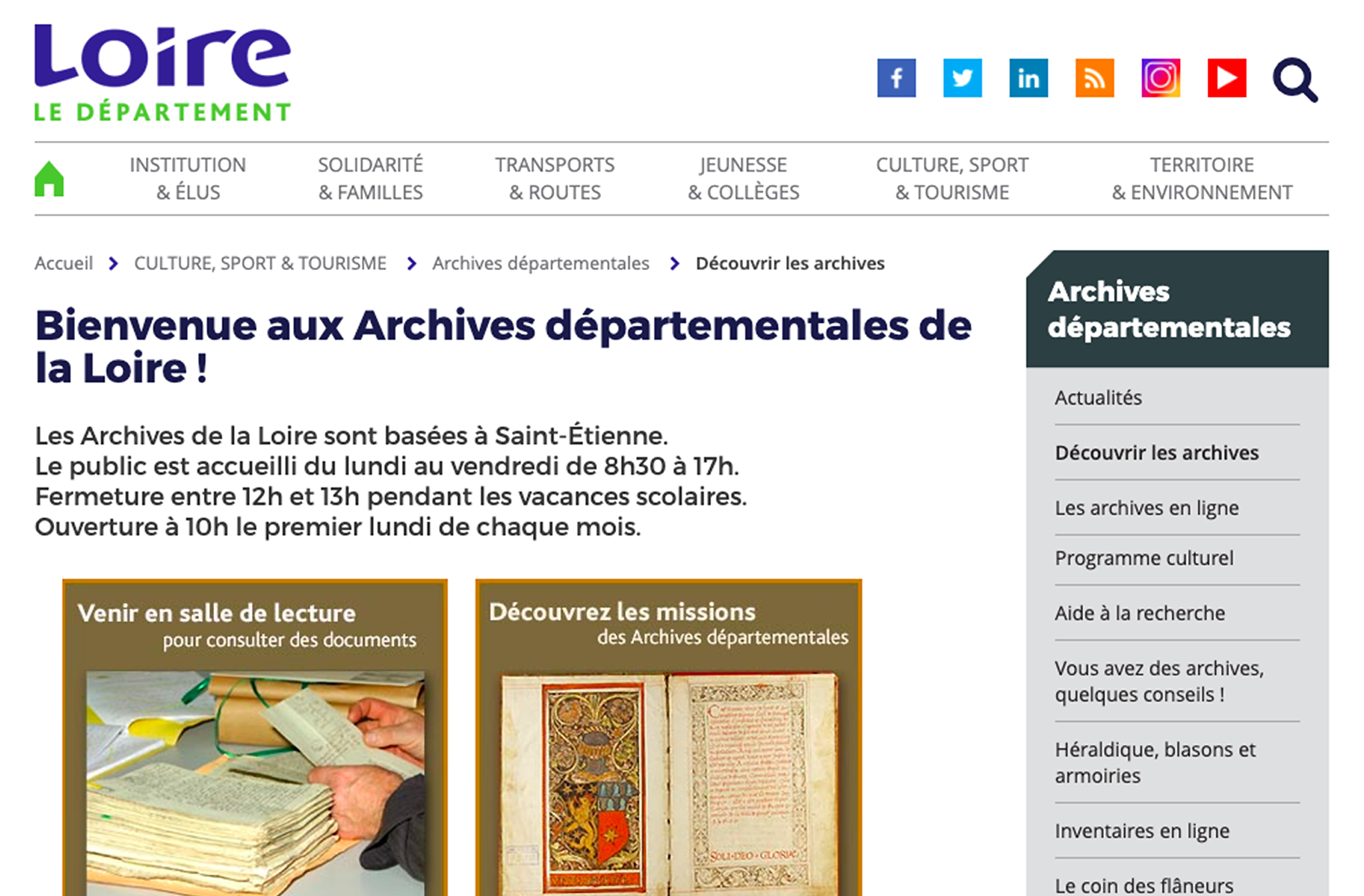Open the Institution & Élus menu
1364x896 pixels.
pyautogui.click(x=188, y=179)
